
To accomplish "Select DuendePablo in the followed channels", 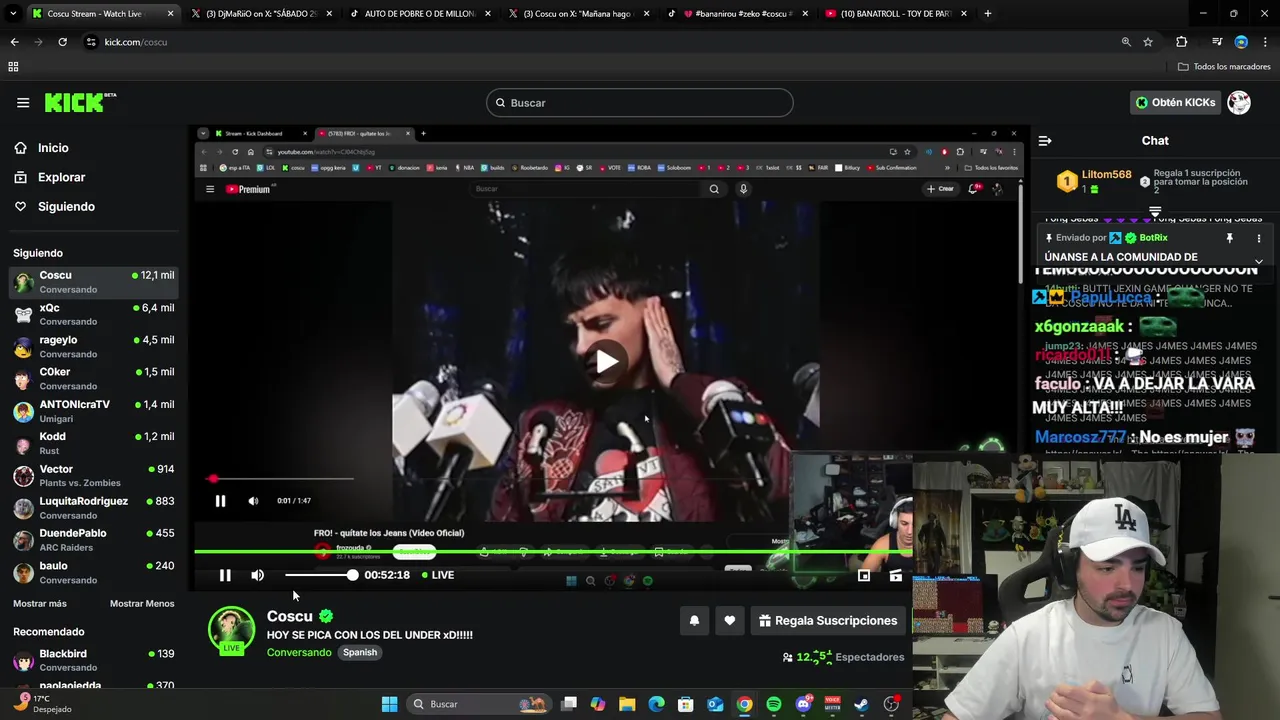I will click(94, 540).
